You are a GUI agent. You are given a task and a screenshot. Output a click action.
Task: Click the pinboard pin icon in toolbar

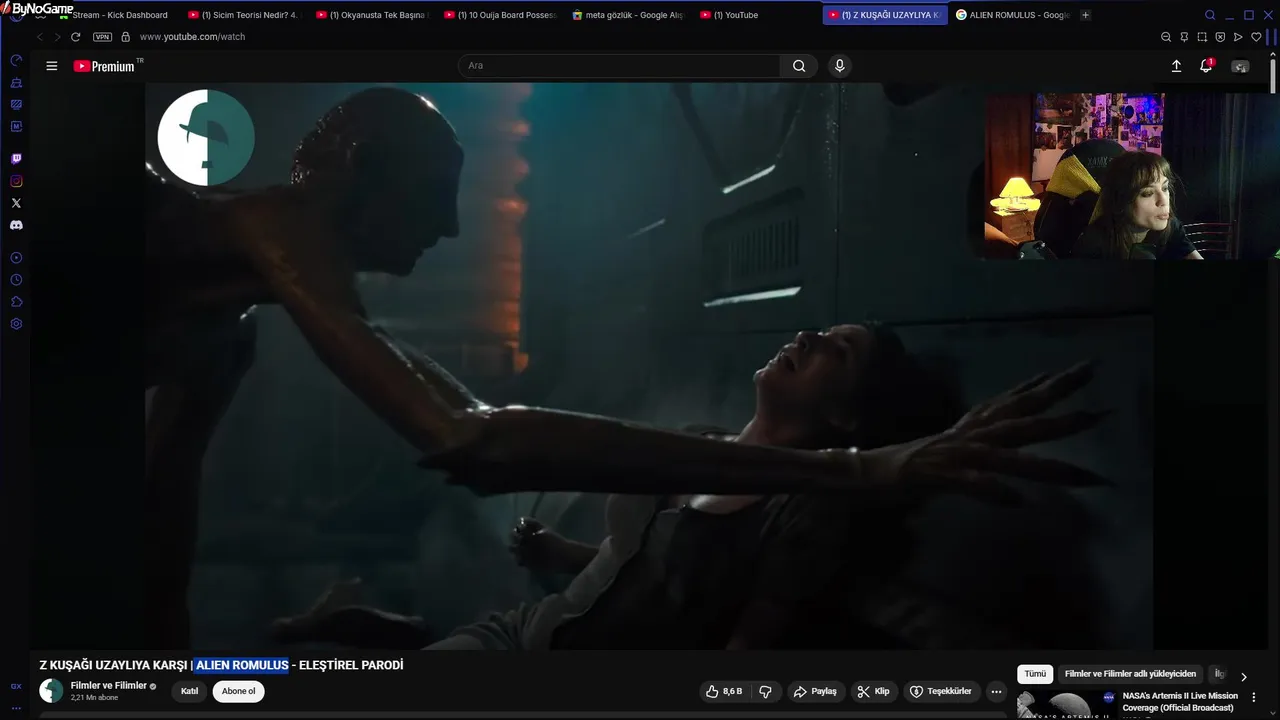click(1184, 37)
